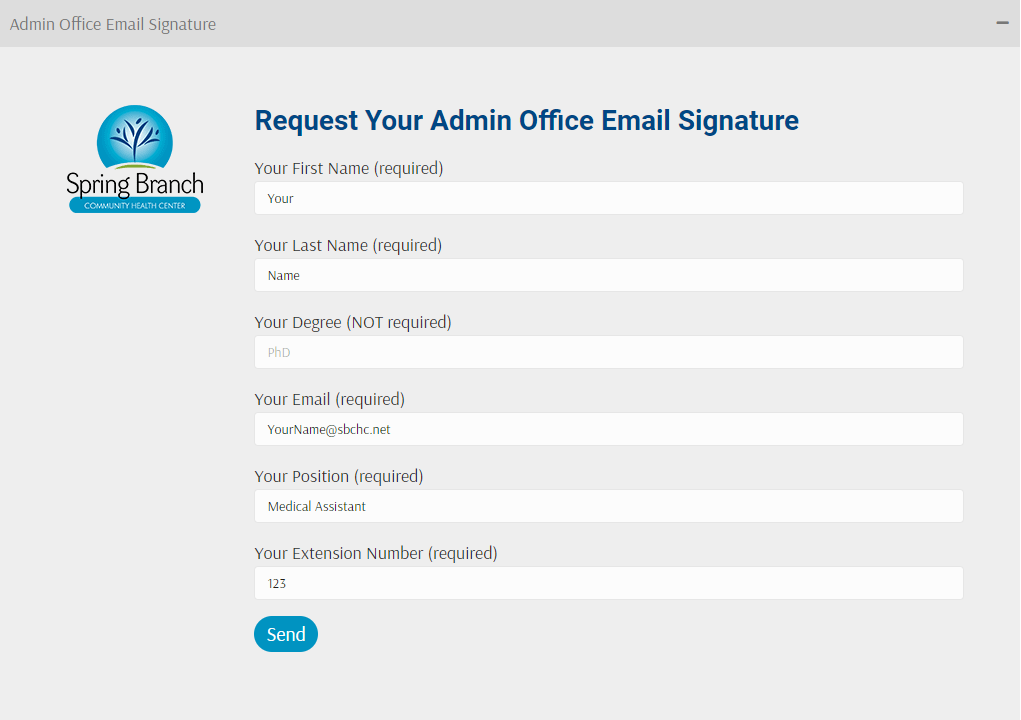Image resolution: width=1021 pixels, height=720 pixels.
Task: Click the Your Email (required) label
Action: tap(329, 399)
